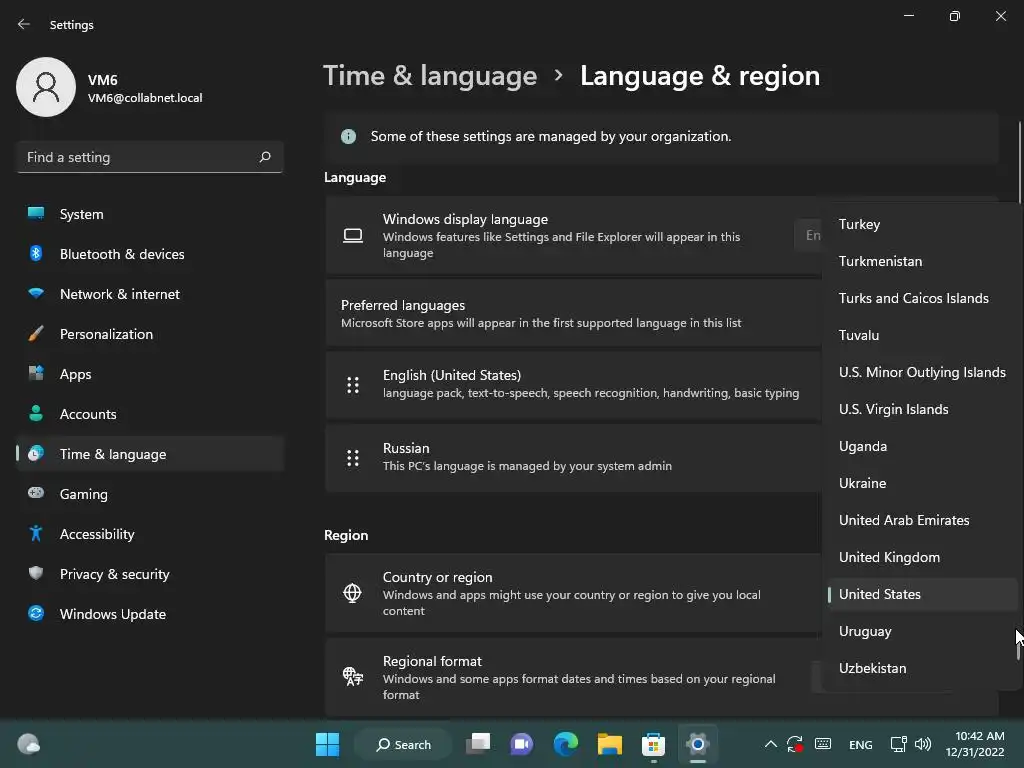Click the ENG input language indicator
1024x768 pixels.
coord(860,744)
